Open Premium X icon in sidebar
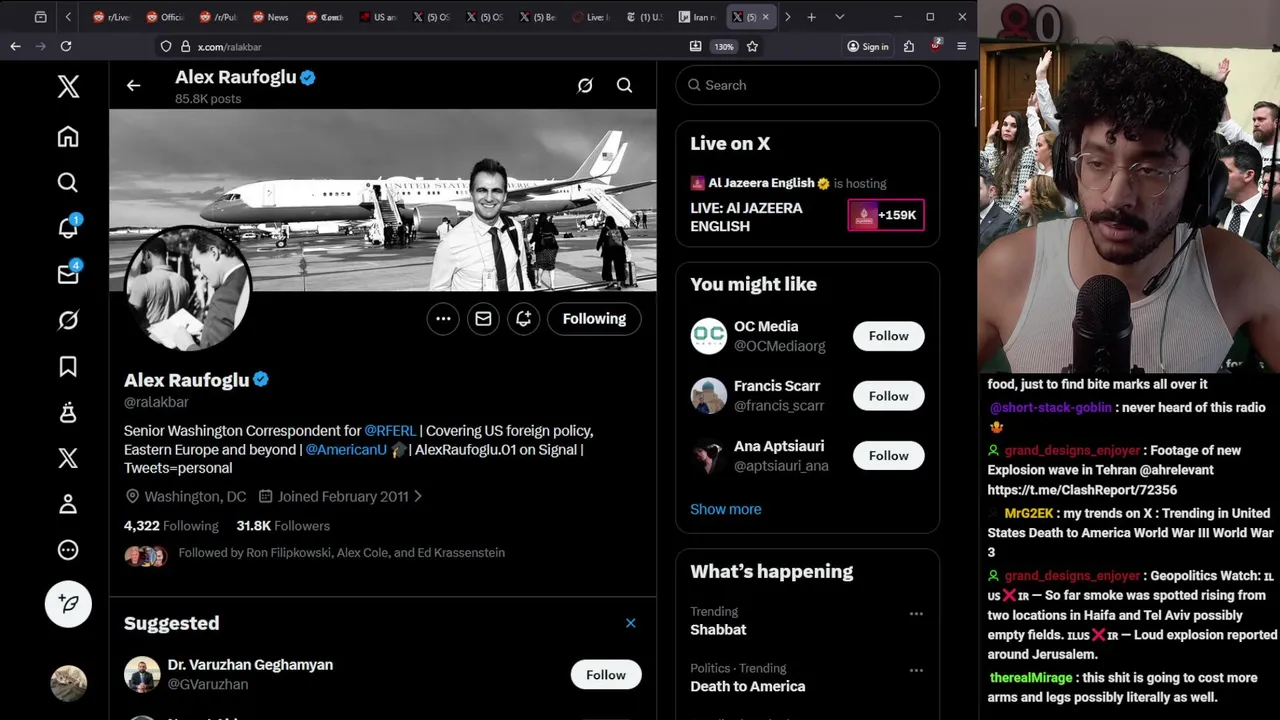The width and height of the screenshot is (1280, 720). [68, 458]
